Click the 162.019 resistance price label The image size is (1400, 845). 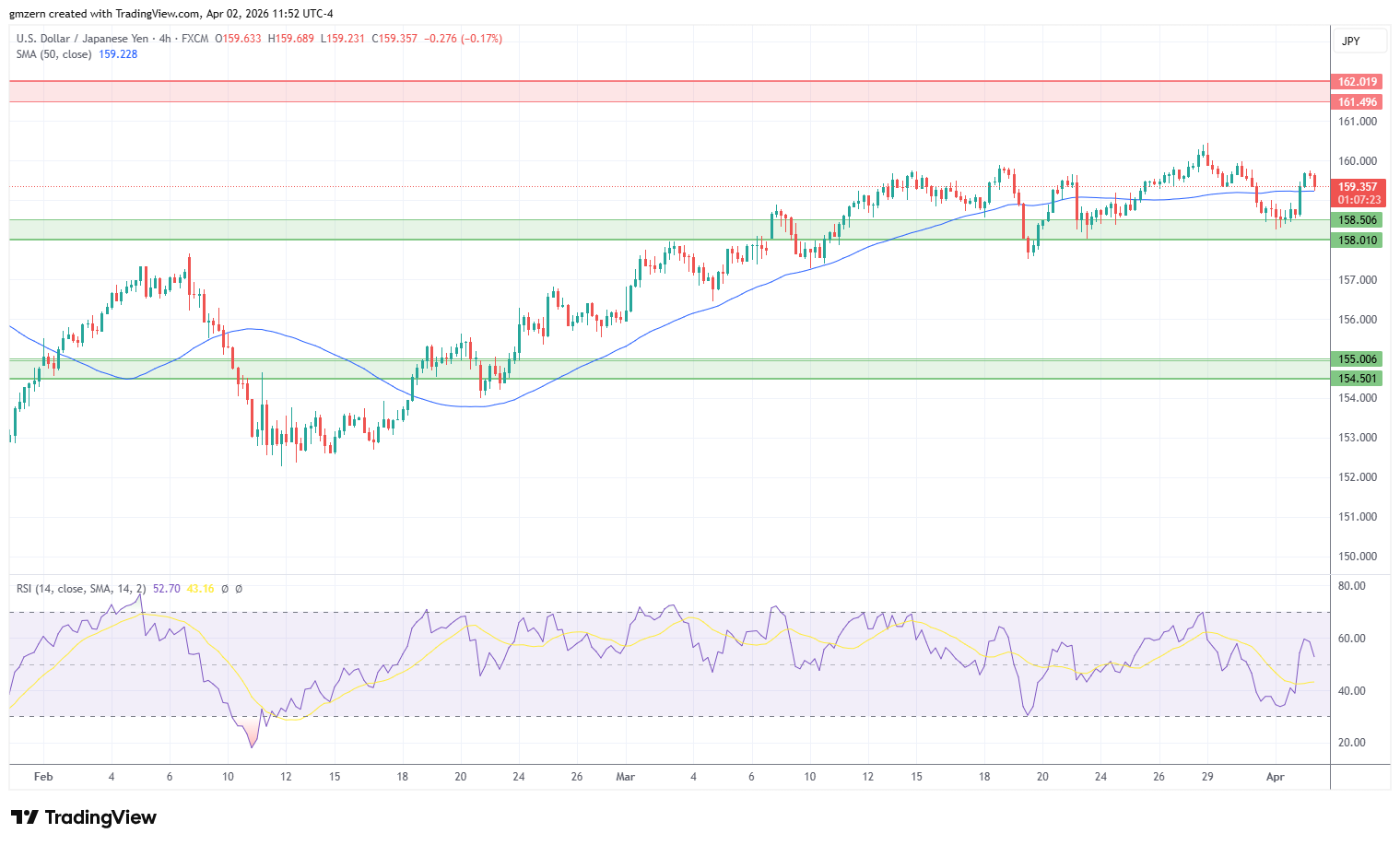(1357, 82)
